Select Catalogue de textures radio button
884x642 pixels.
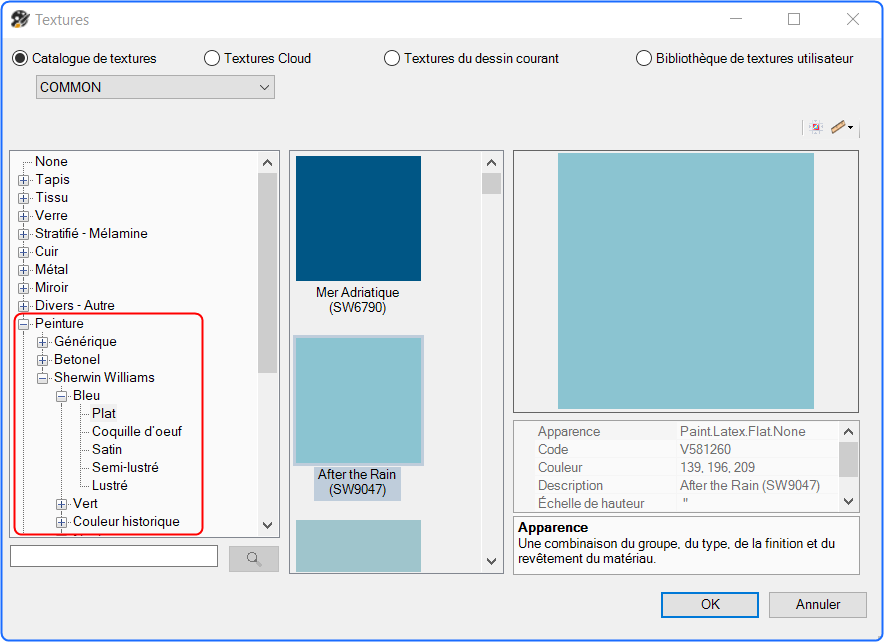pos(20,58)
